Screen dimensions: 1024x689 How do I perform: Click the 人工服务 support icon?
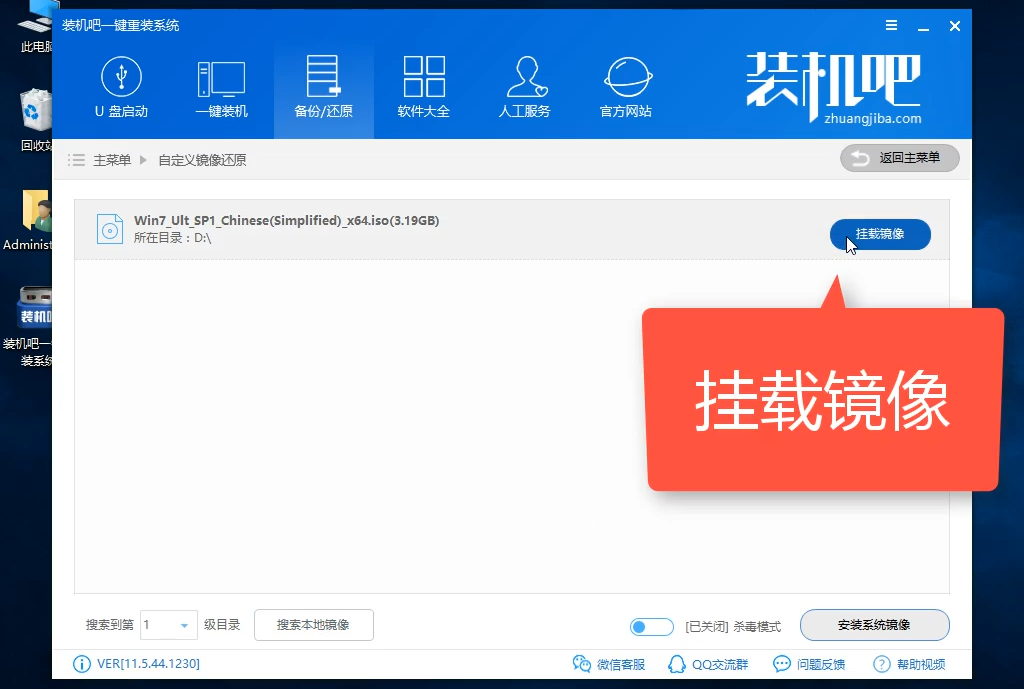525,77
